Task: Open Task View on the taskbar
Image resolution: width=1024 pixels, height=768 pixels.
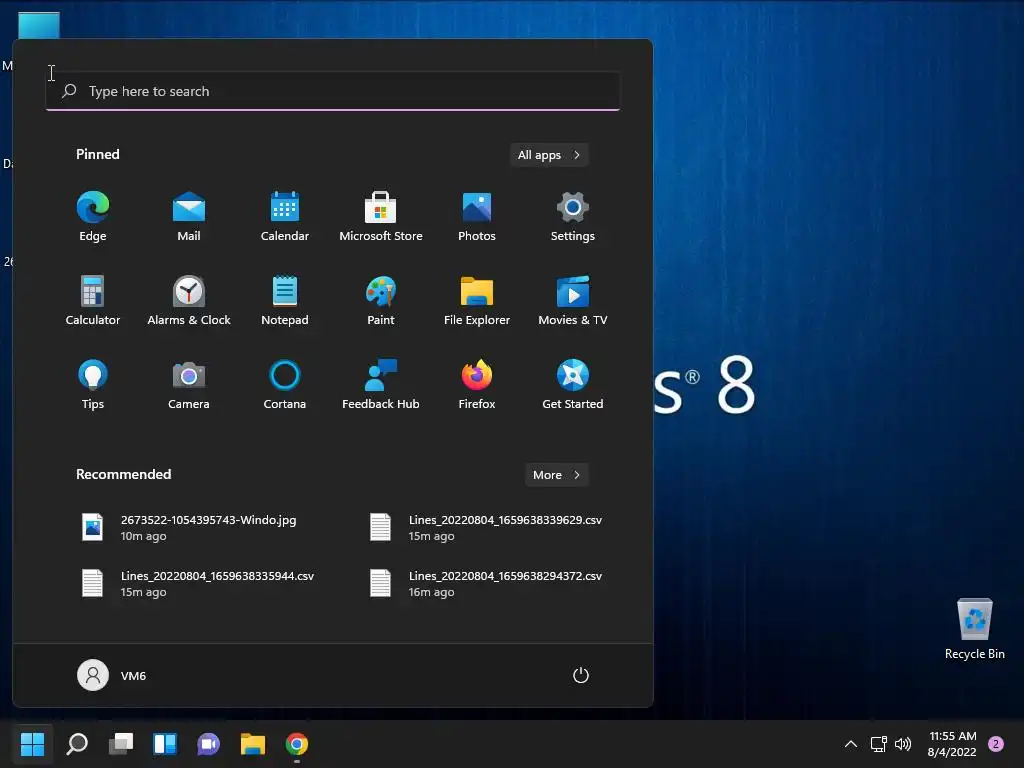Action: click(121, 744)
